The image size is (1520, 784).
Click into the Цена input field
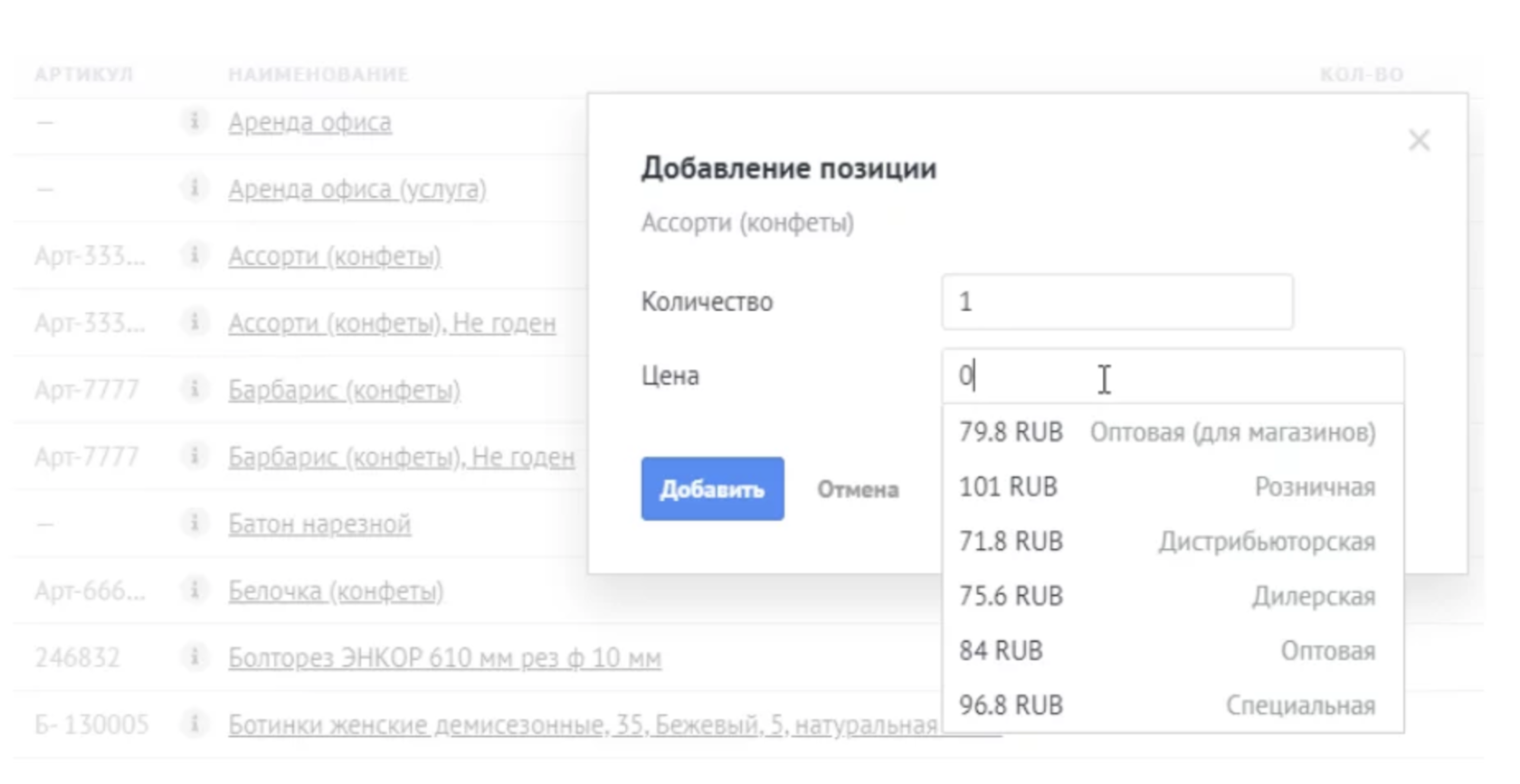tap(1172, 376)
